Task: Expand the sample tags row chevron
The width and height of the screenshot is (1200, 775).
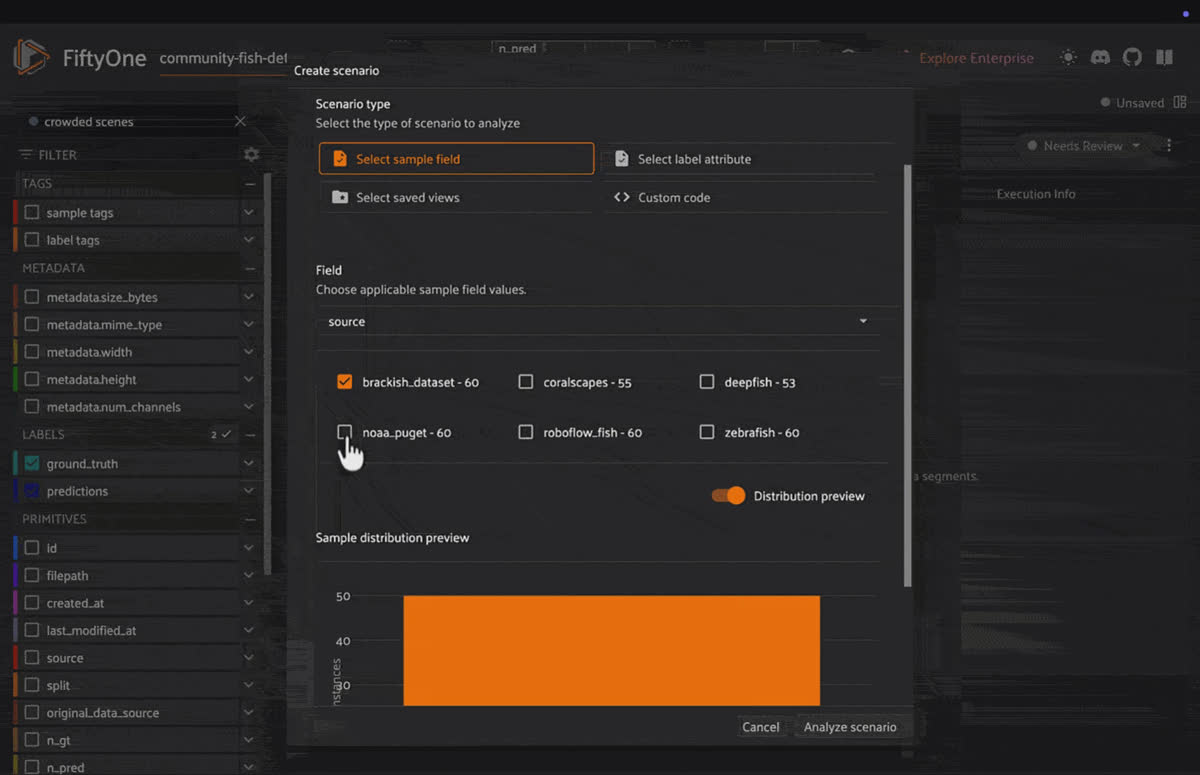Action: tap(248, 213)
